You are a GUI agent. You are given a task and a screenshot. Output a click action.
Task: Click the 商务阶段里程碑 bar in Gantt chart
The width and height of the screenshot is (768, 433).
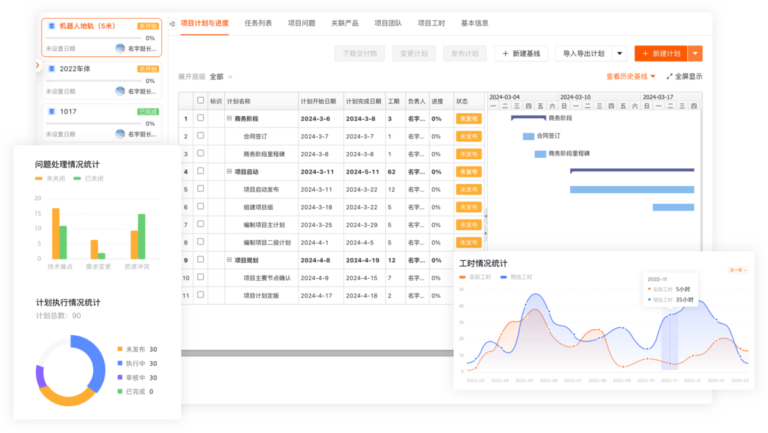point(540,154)
